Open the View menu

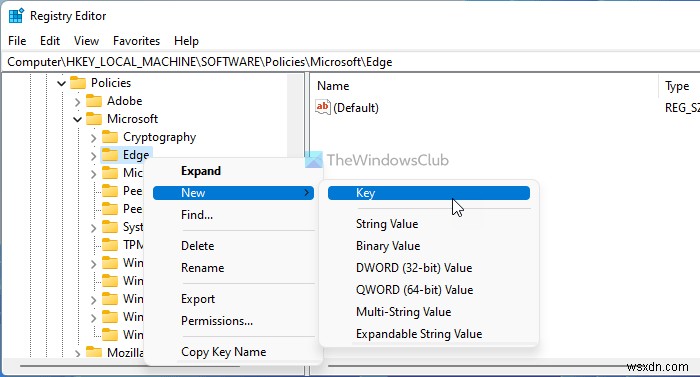pyautogui.click(x=86, y=41)
